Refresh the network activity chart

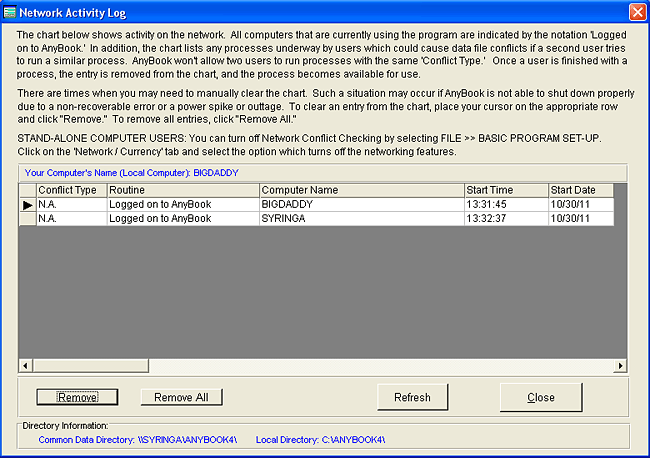412,397
